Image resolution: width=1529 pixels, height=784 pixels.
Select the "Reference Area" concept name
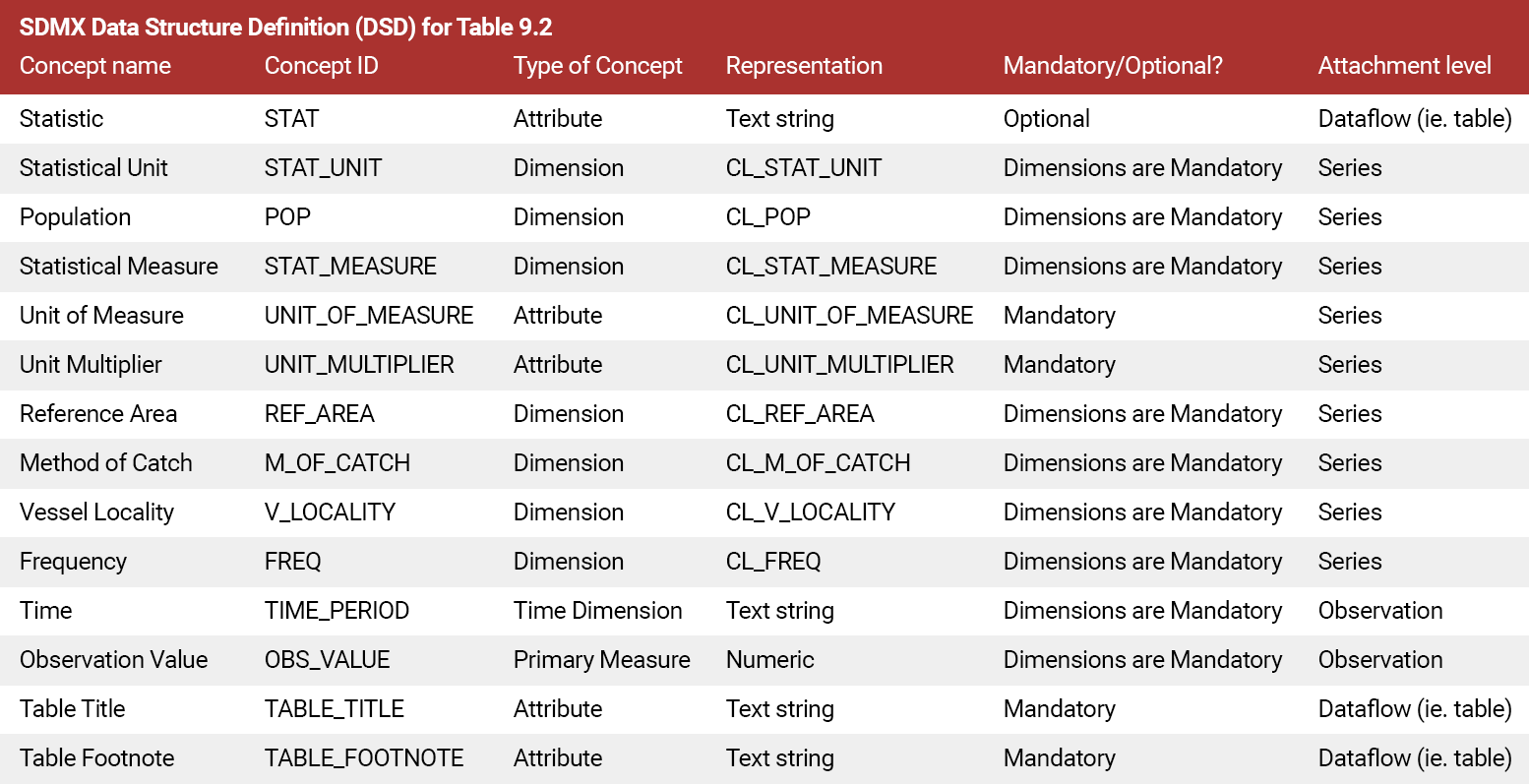[98, 414]
